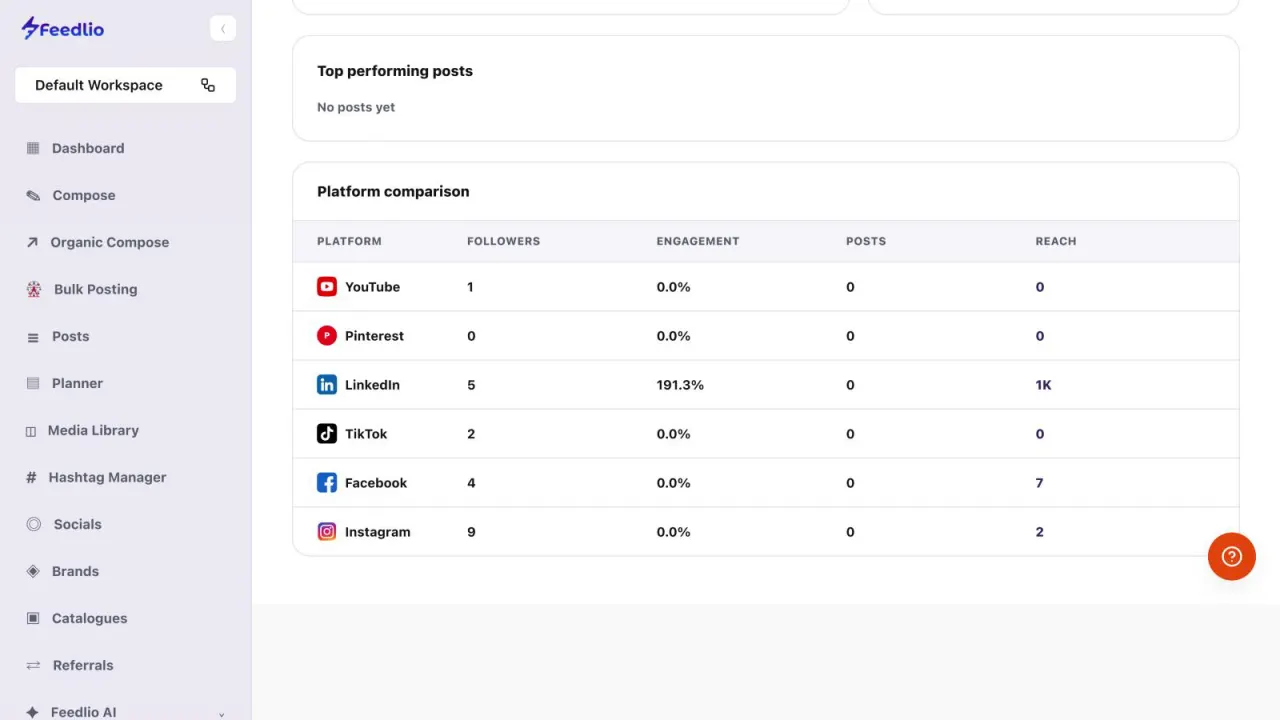Expand the Feedlio AI submenu chevron

point(221,714)
